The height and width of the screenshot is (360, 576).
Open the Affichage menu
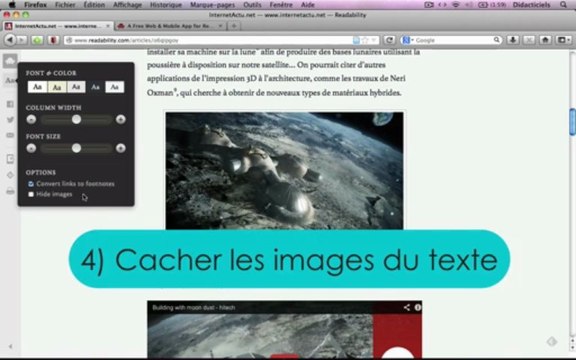pos(127,5)
